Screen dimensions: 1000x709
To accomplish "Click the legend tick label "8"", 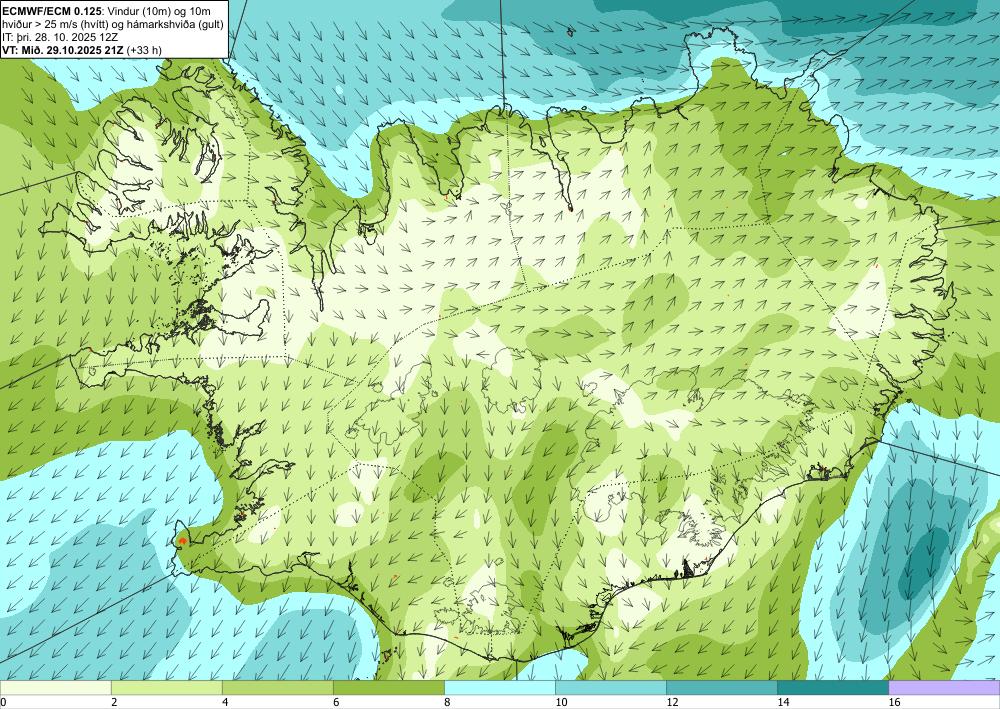I will (447, 702).
